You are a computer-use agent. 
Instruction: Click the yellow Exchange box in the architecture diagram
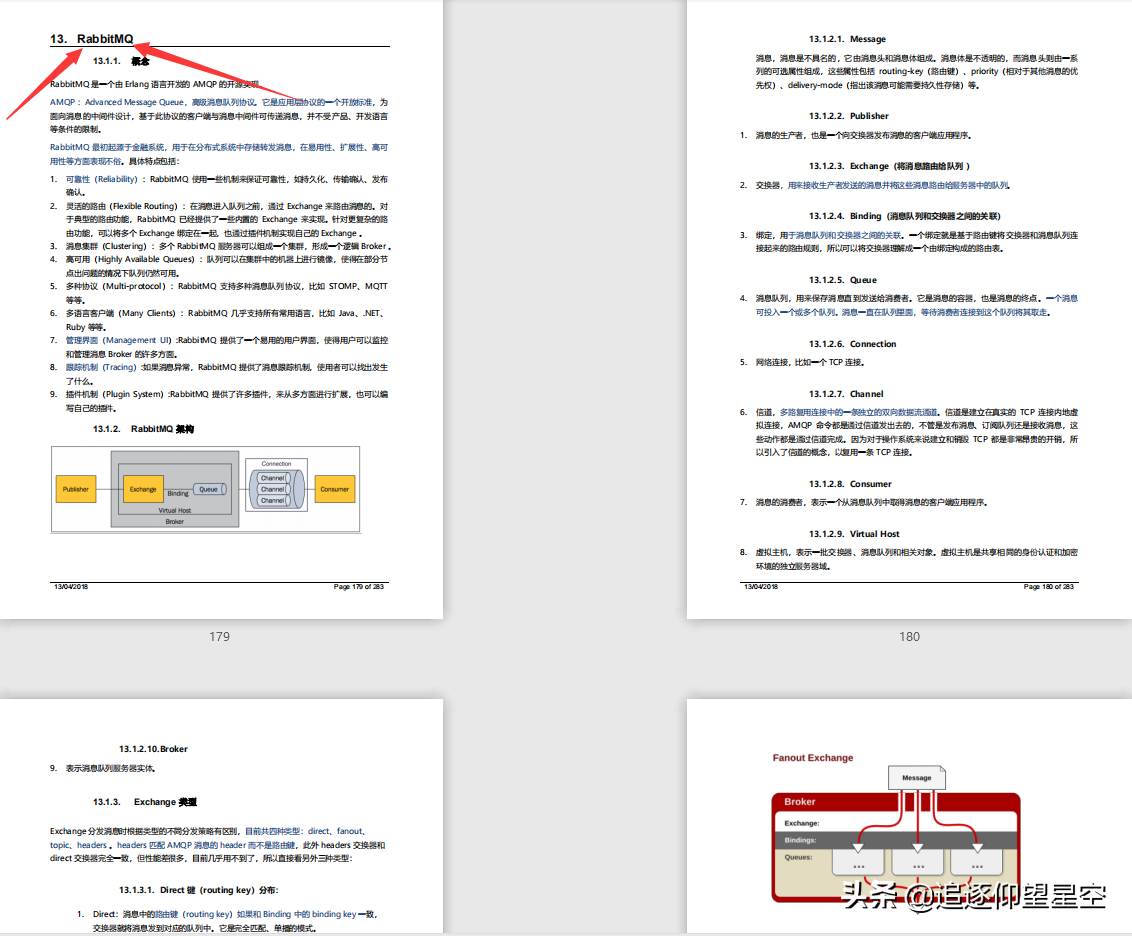pyautogui.click(x=143, y=489)
